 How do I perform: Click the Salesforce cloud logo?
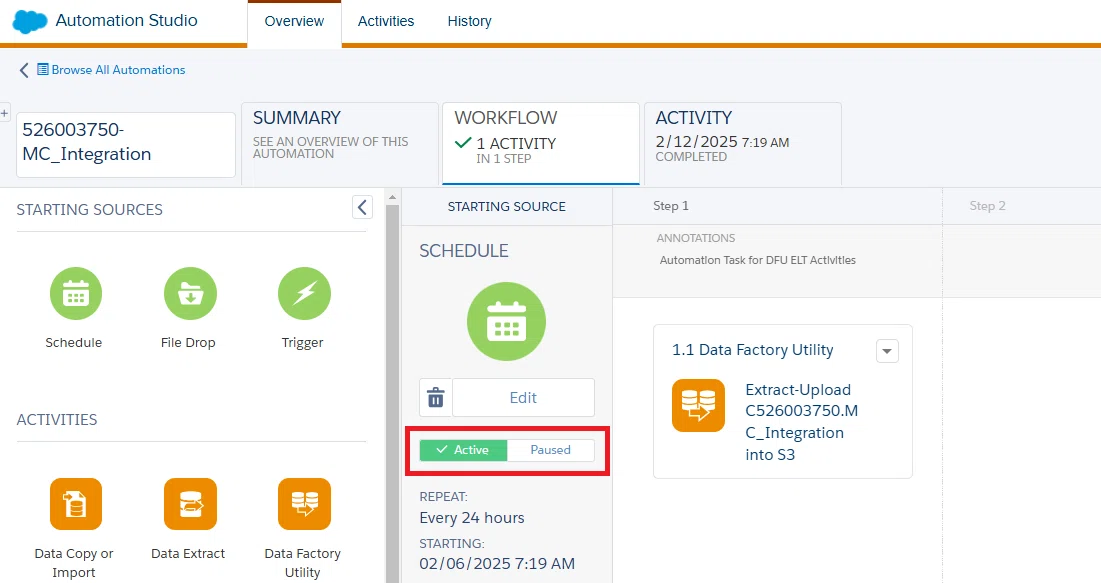pyautogui.click(x=30, y=22)
